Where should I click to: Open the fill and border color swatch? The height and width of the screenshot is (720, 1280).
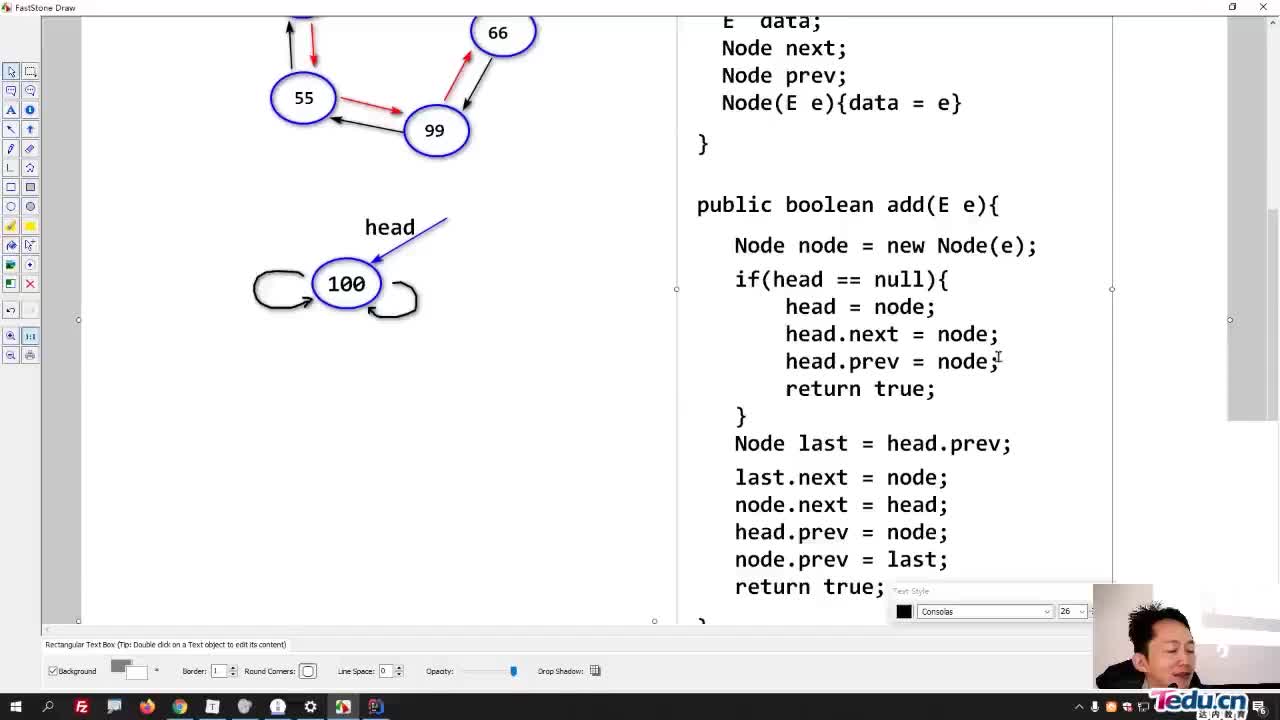[129, 669]
